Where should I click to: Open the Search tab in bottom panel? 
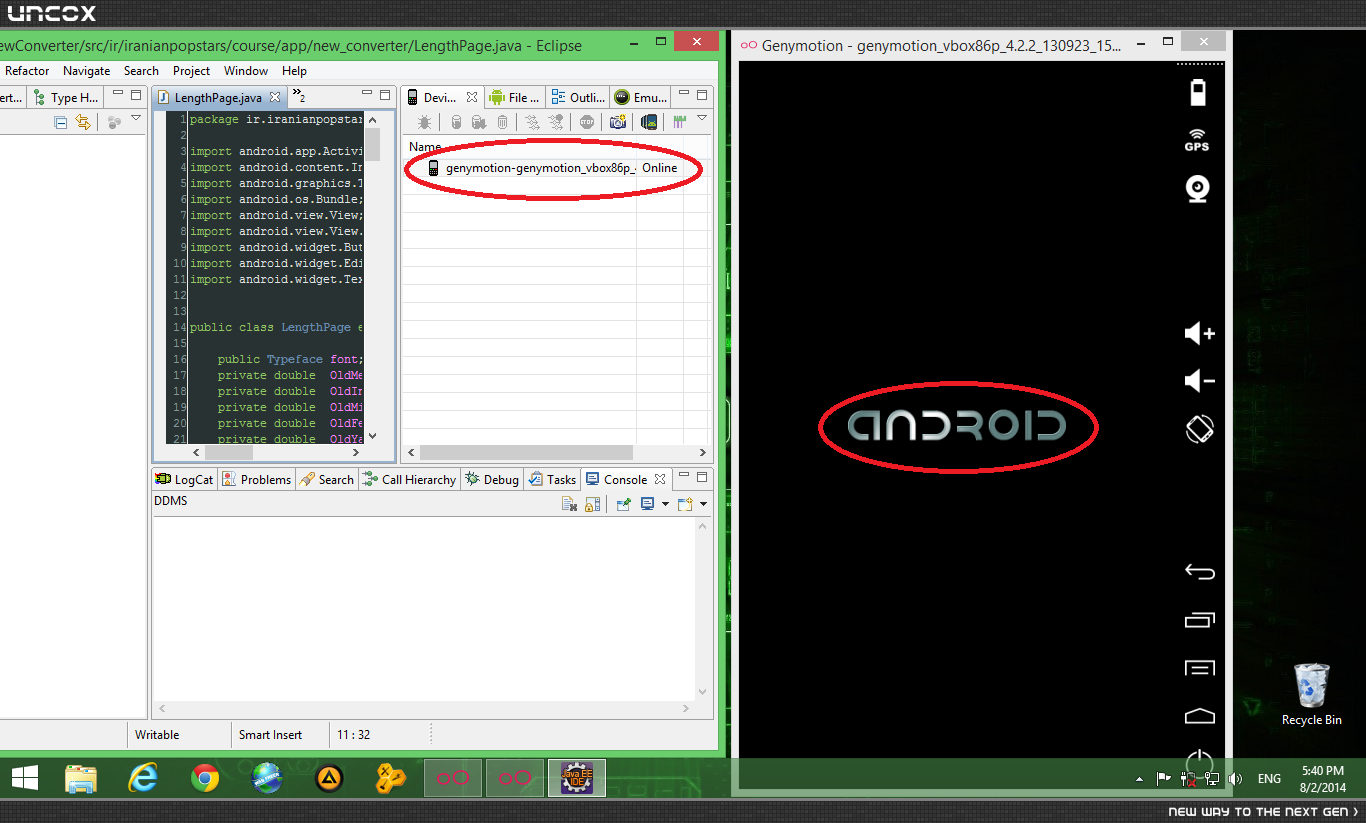[x=327, y=480]
